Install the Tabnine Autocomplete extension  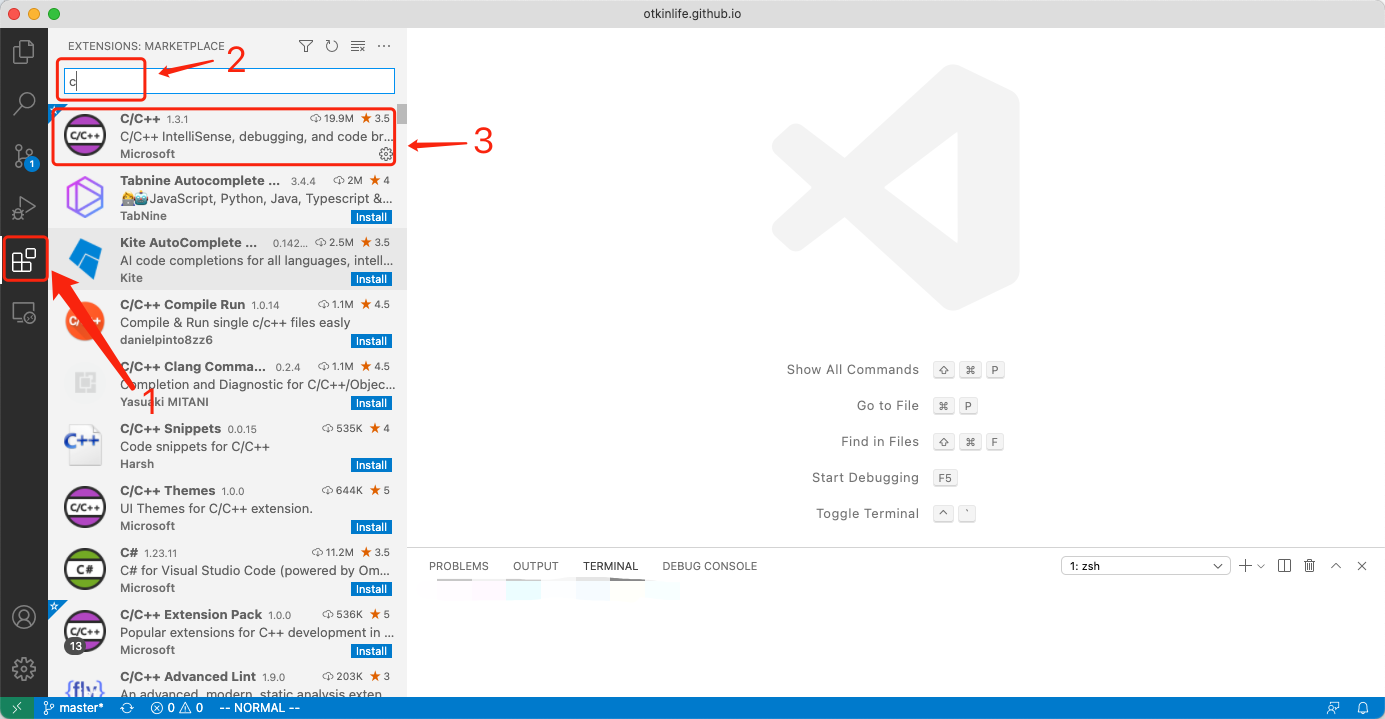click(x=371, y=217)
